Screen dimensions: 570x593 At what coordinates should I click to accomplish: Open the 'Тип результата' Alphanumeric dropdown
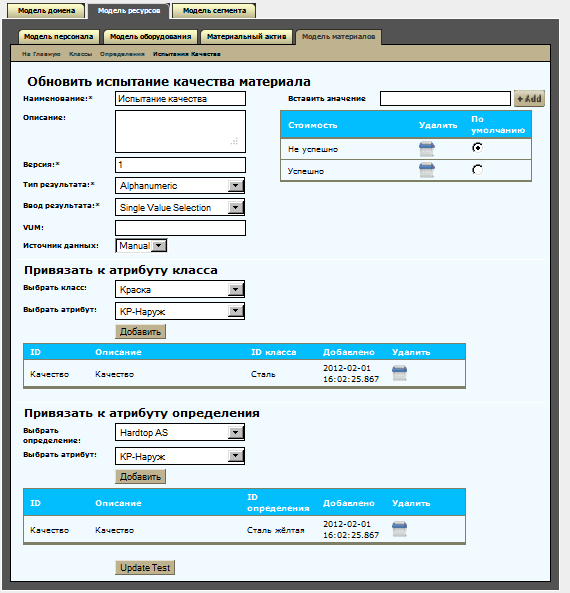click(180, 186)
